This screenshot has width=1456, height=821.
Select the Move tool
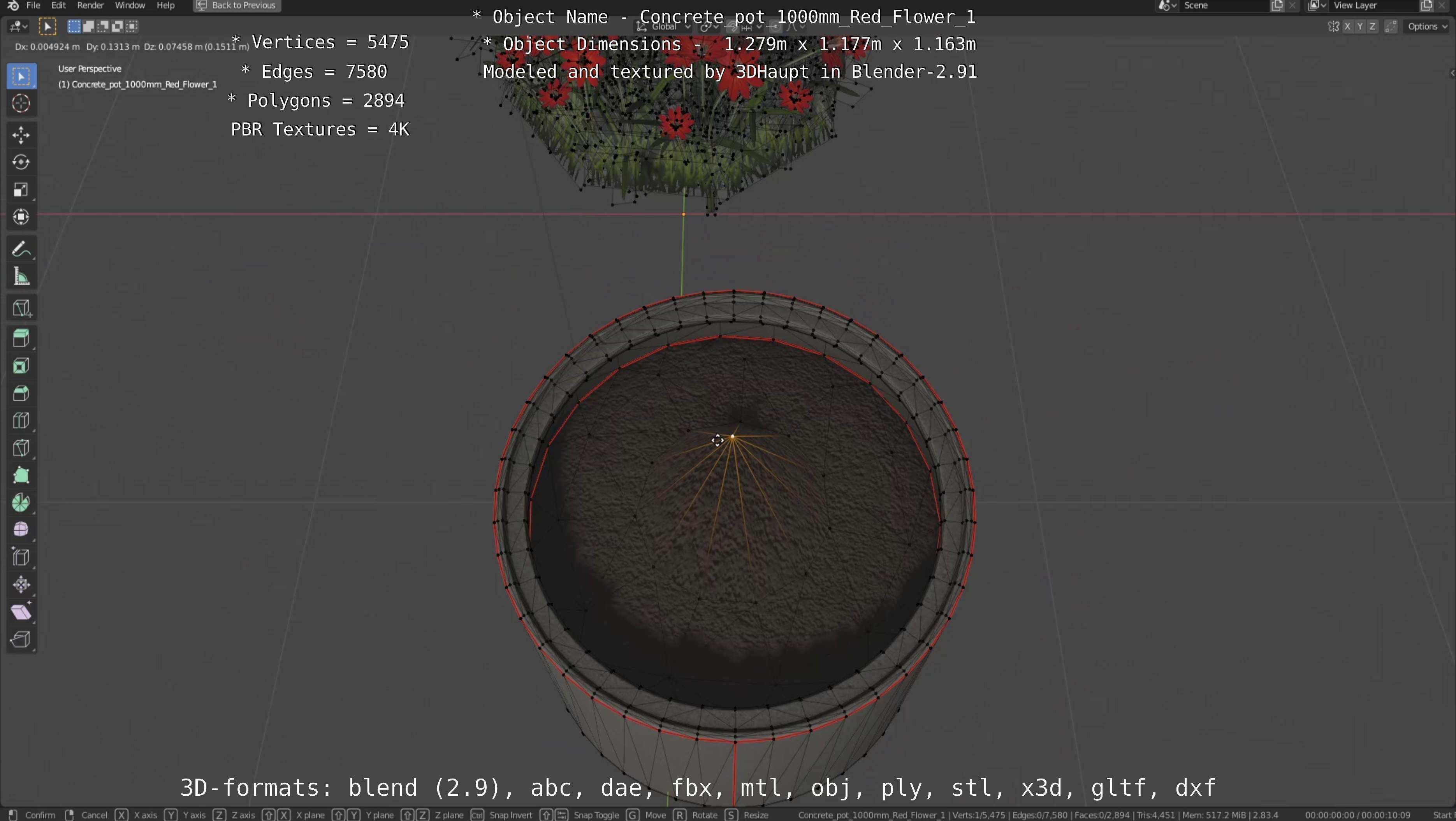21,135
